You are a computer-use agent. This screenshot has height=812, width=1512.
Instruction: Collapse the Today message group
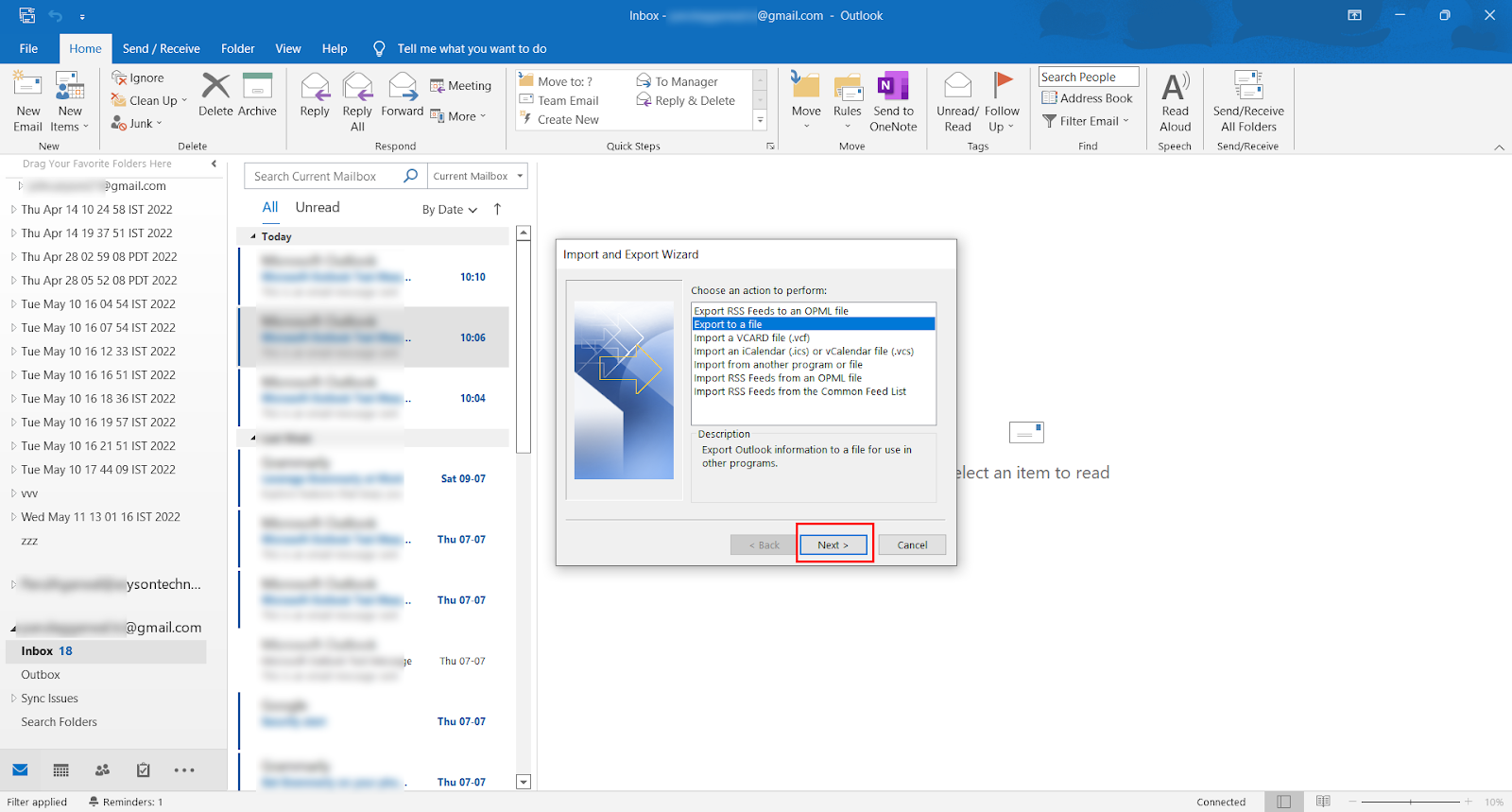(x=253, y=236)
